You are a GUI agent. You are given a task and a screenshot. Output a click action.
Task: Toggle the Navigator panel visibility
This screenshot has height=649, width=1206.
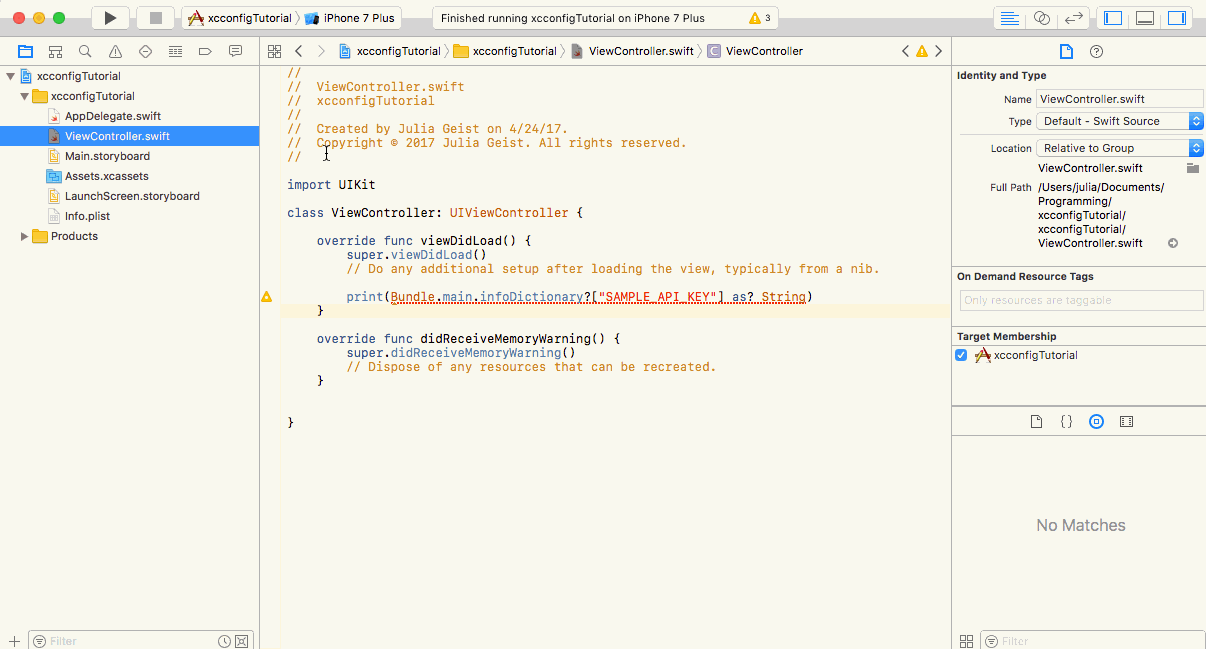click(x=1113, y=18)
